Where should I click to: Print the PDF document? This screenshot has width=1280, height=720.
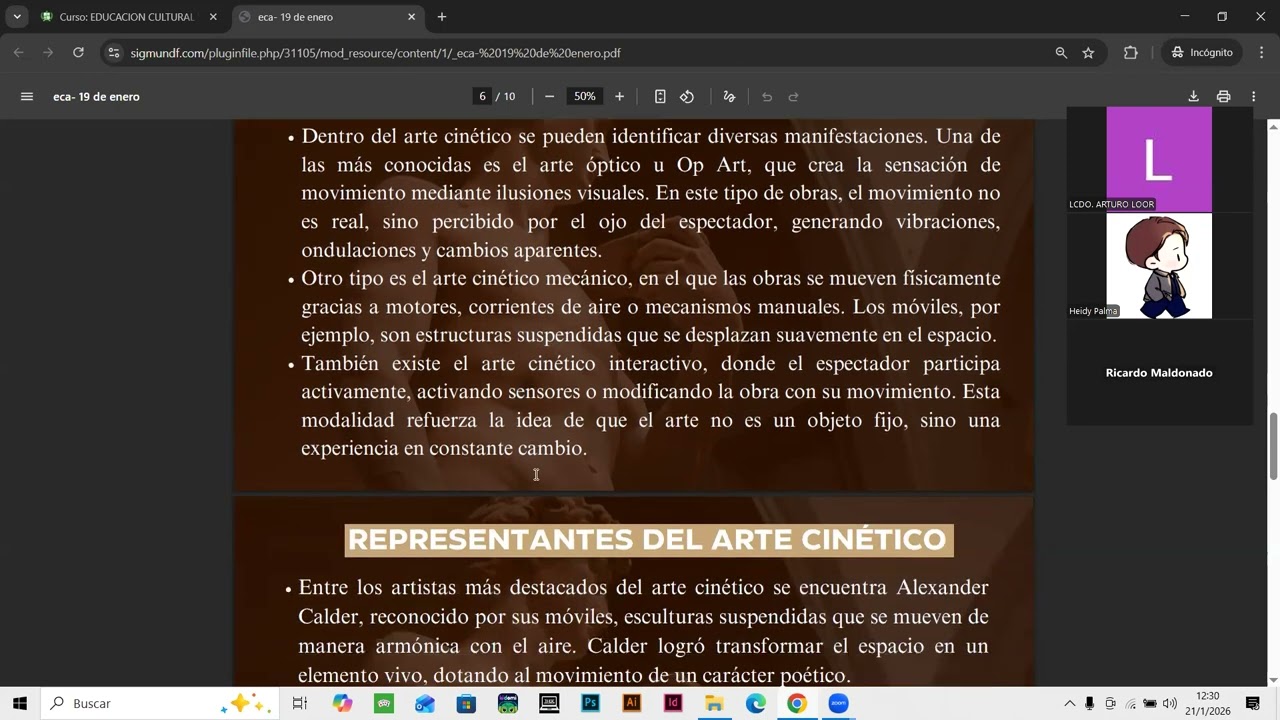tap(1223, 97)
